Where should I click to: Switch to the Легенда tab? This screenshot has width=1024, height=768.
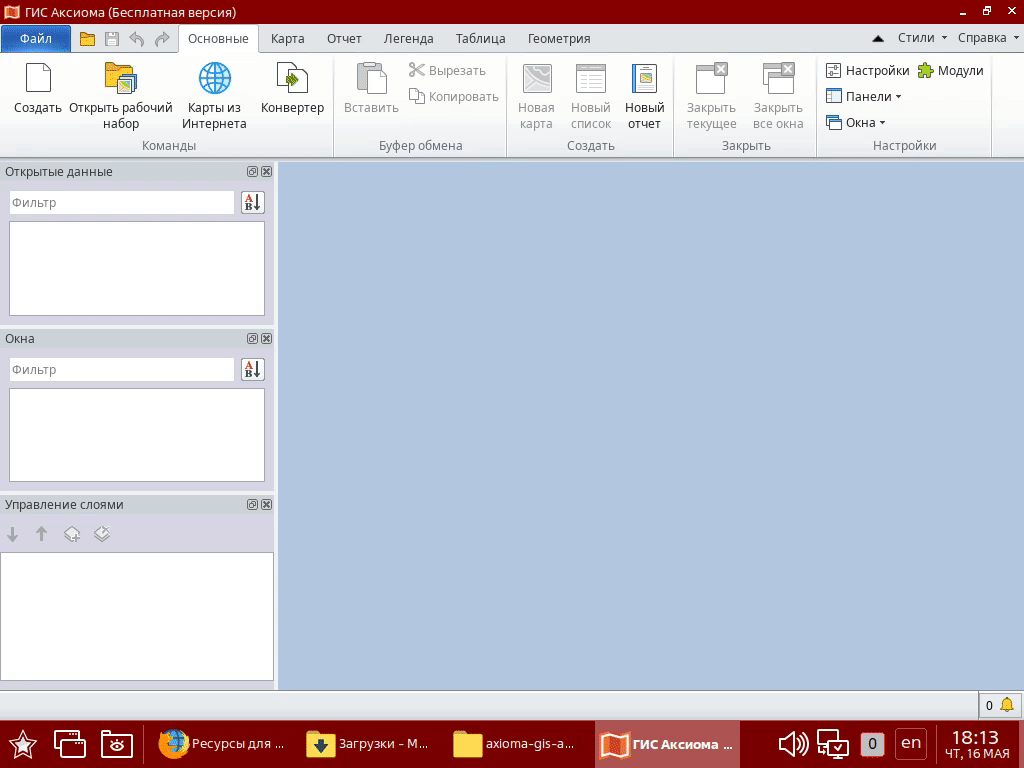tap(408, 39)
